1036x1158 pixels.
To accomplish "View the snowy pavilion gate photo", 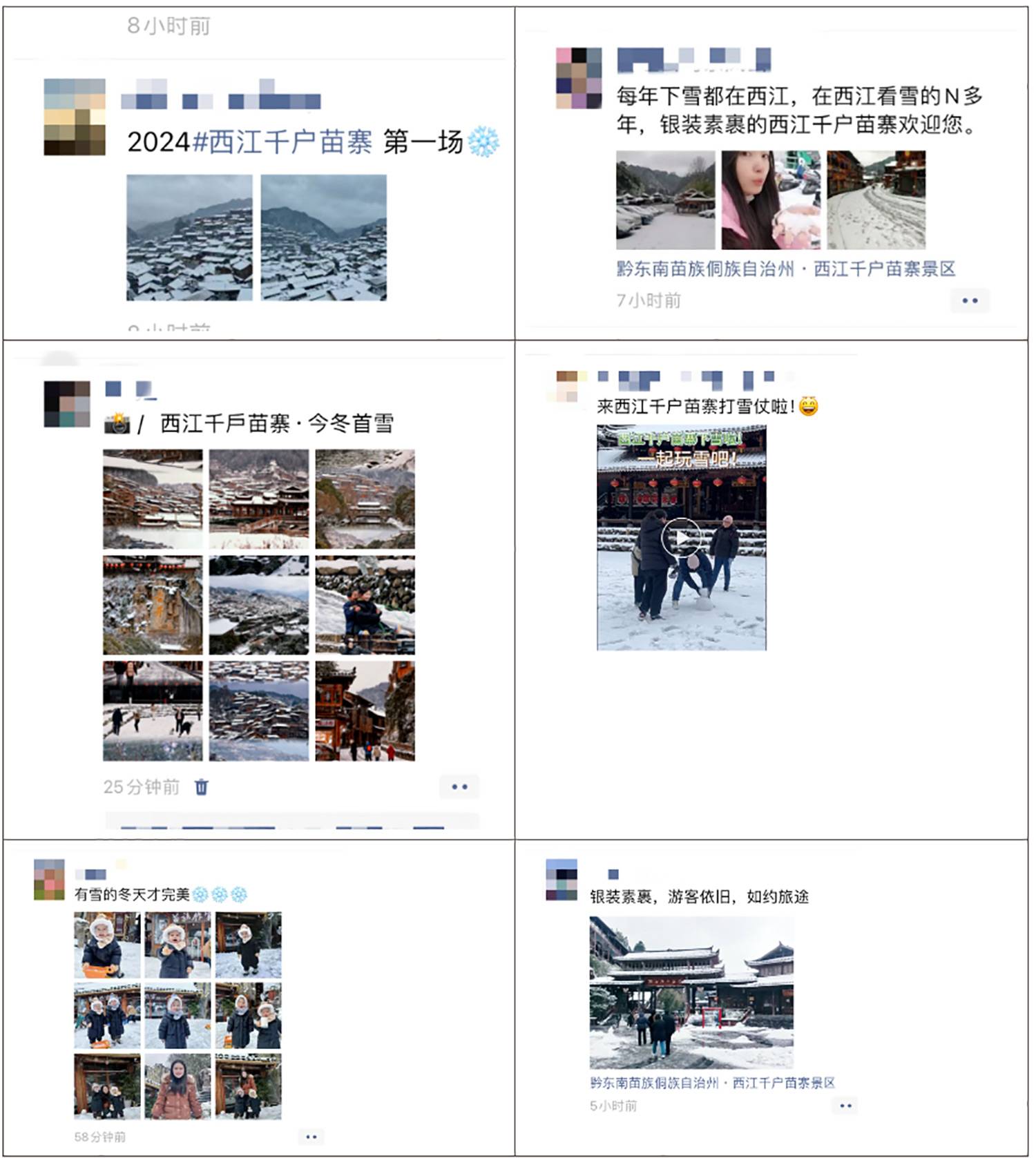I will click(691, 992).
